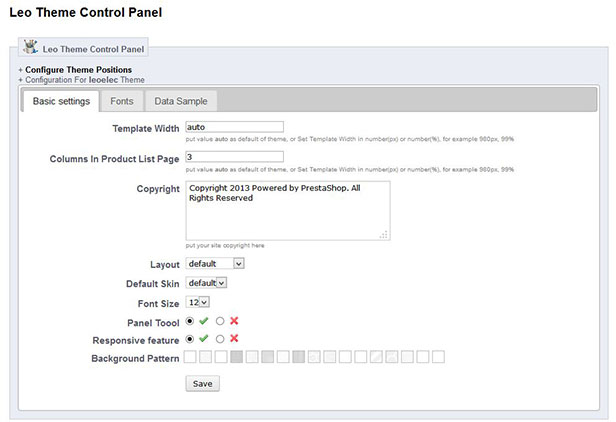Select the first Background Pattern swatch
This screenshot has width=616, height=422.
tap(190, 357)
